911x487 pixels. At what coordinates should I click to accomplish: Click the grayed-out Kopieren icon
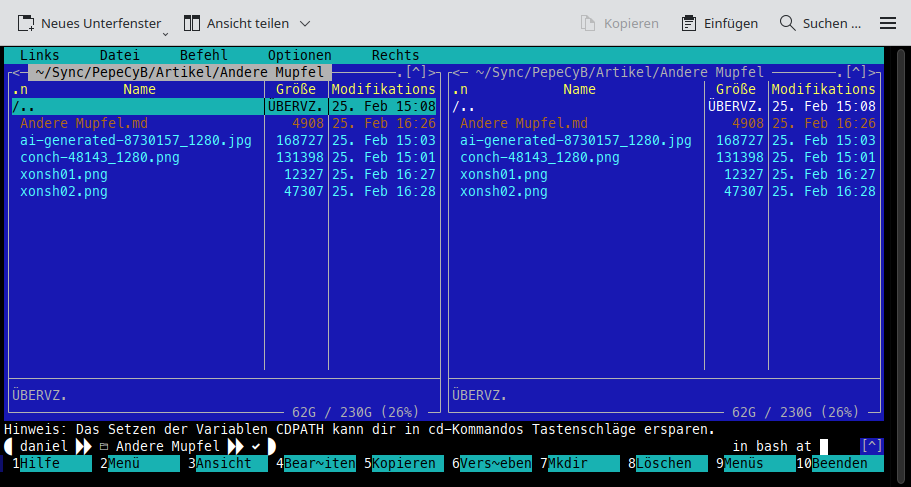click(589, 23)
